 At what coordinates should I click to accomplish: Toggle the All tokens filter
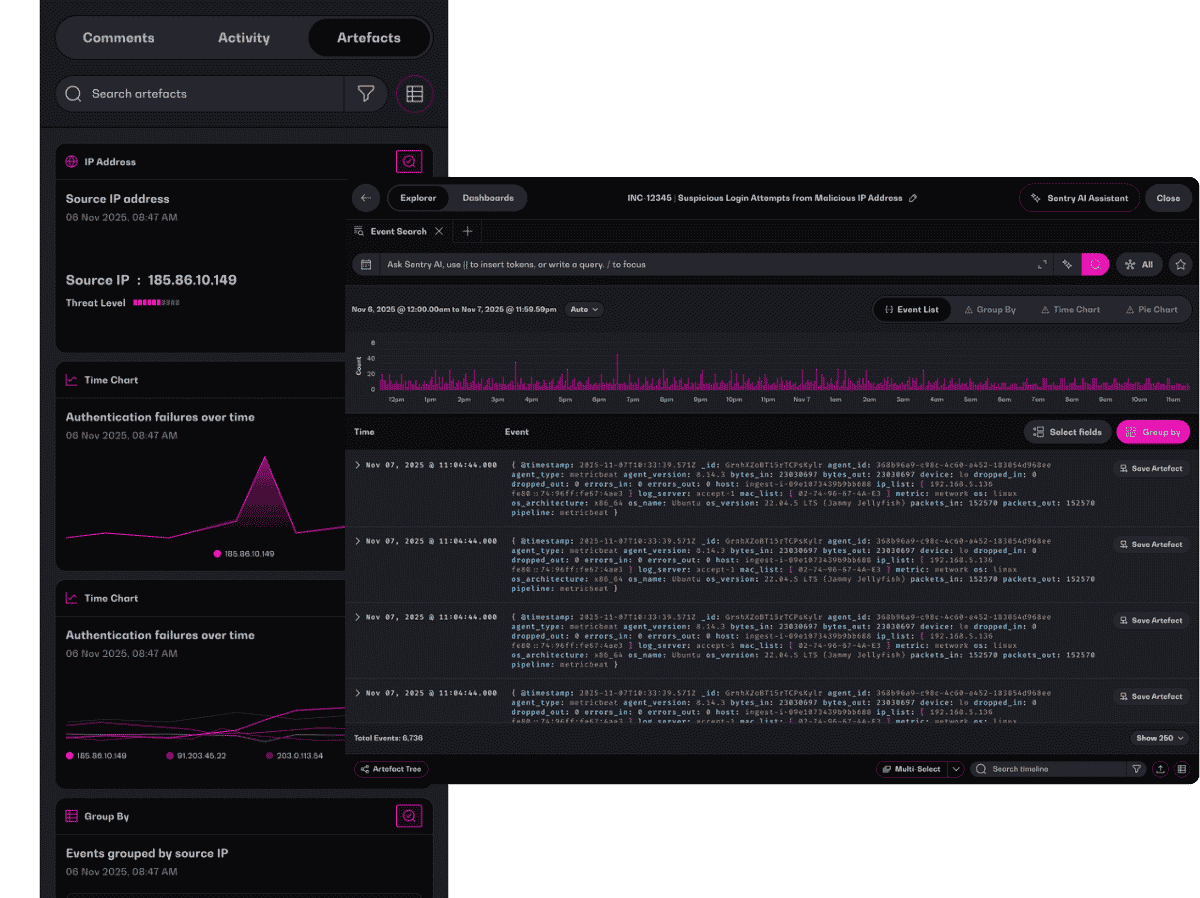point(1139,265)
